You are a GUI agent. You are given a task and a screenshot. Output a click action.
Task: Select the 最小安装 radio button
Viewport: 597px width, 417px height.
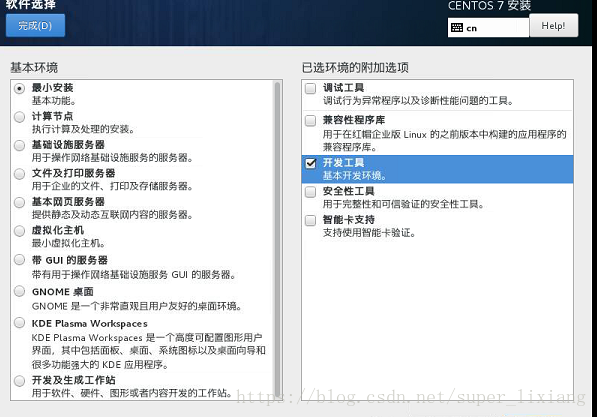coord(19,88)
